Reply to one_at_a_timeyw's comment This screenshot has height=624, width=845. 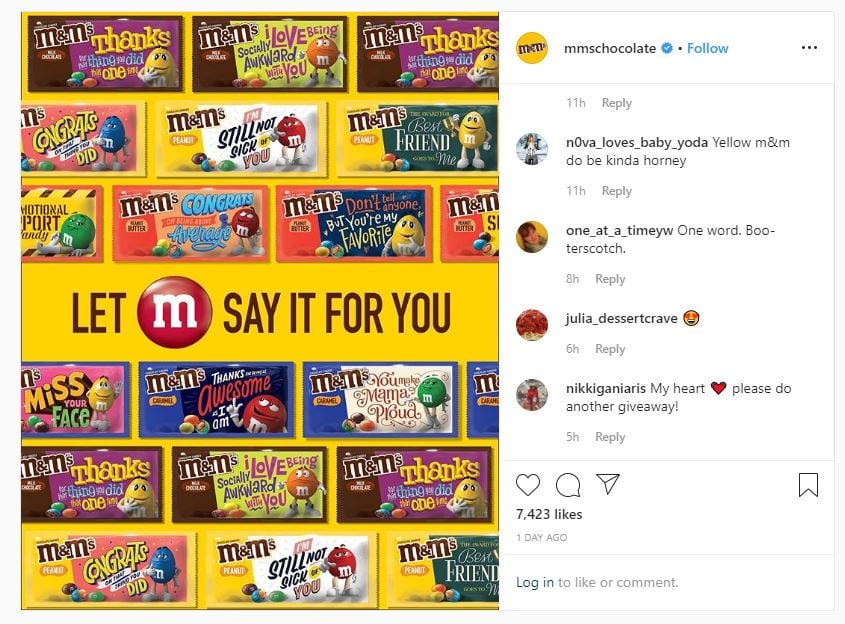(610, 279)
